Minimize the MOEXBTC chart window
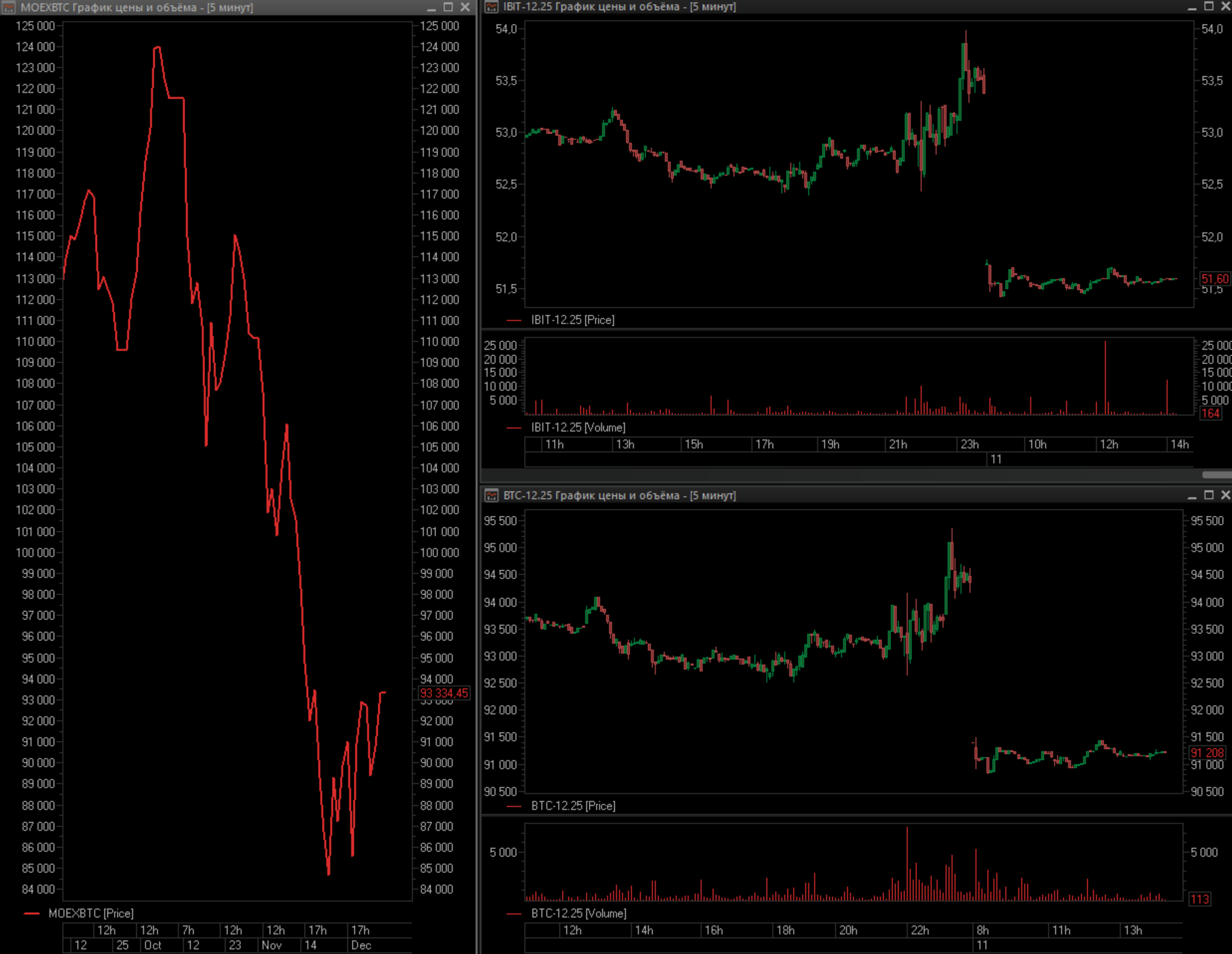The image size is (1232, 954). (431, 7)
